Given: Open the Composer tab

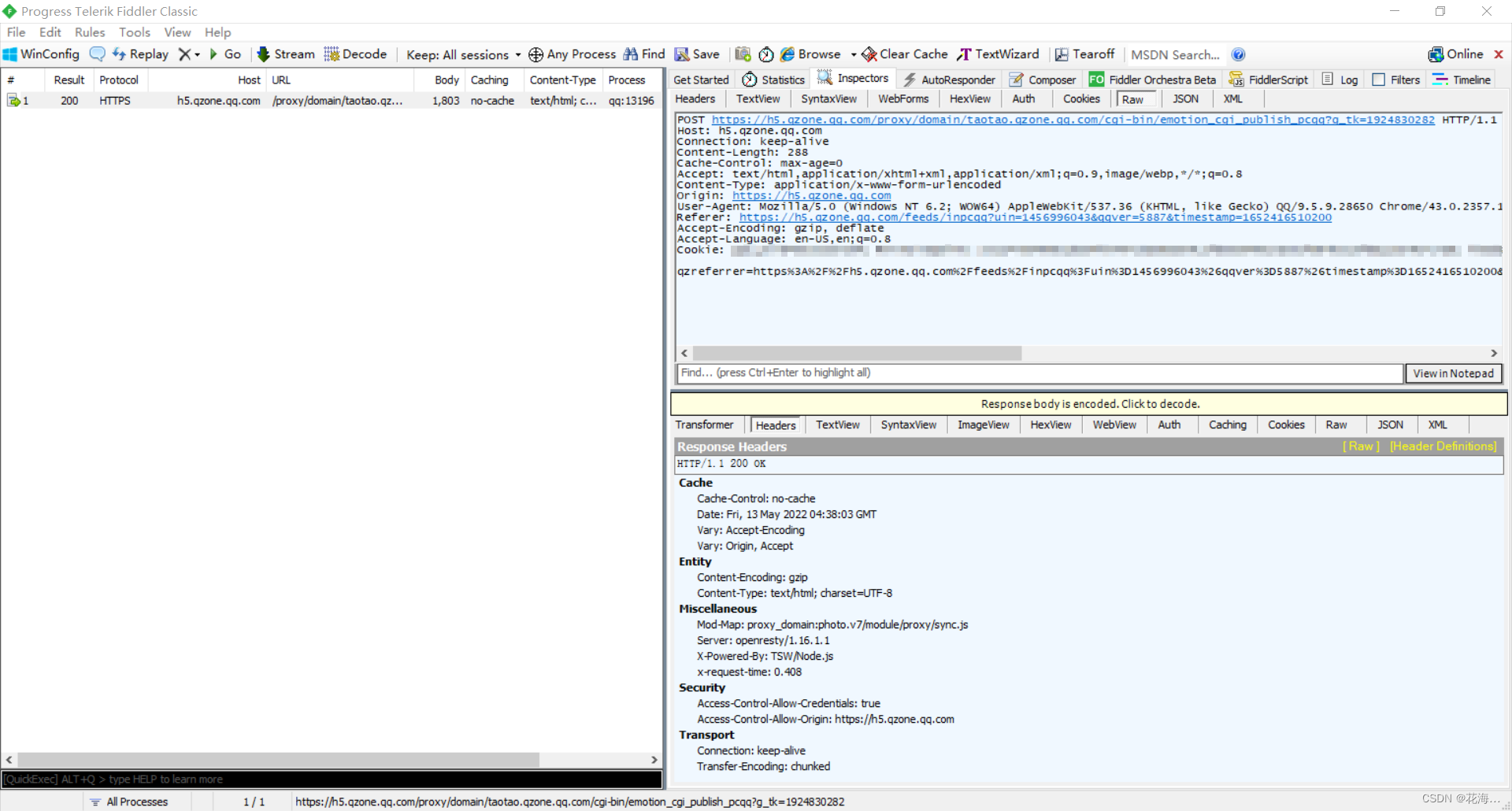Looking at the screenshot, I should (1043, 80).
